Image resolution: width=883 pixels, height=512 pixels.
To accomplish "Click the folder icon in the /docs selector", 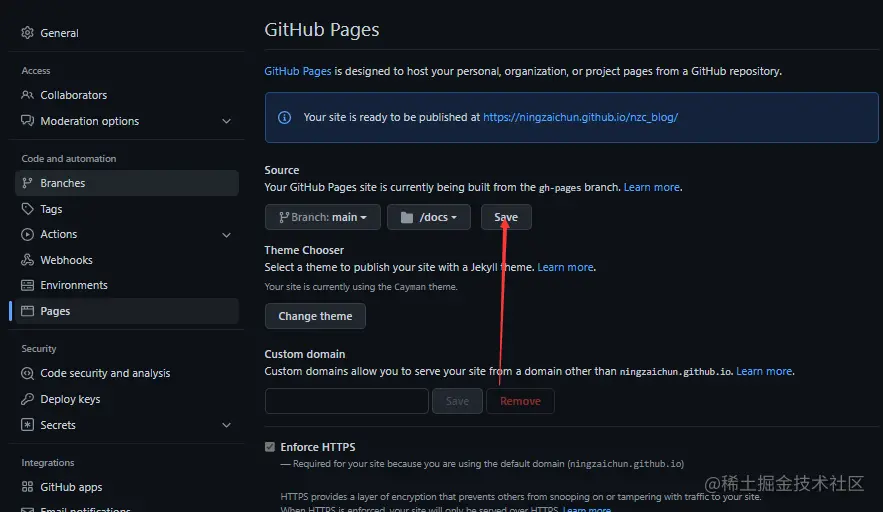I will click(x=407, y=217).
